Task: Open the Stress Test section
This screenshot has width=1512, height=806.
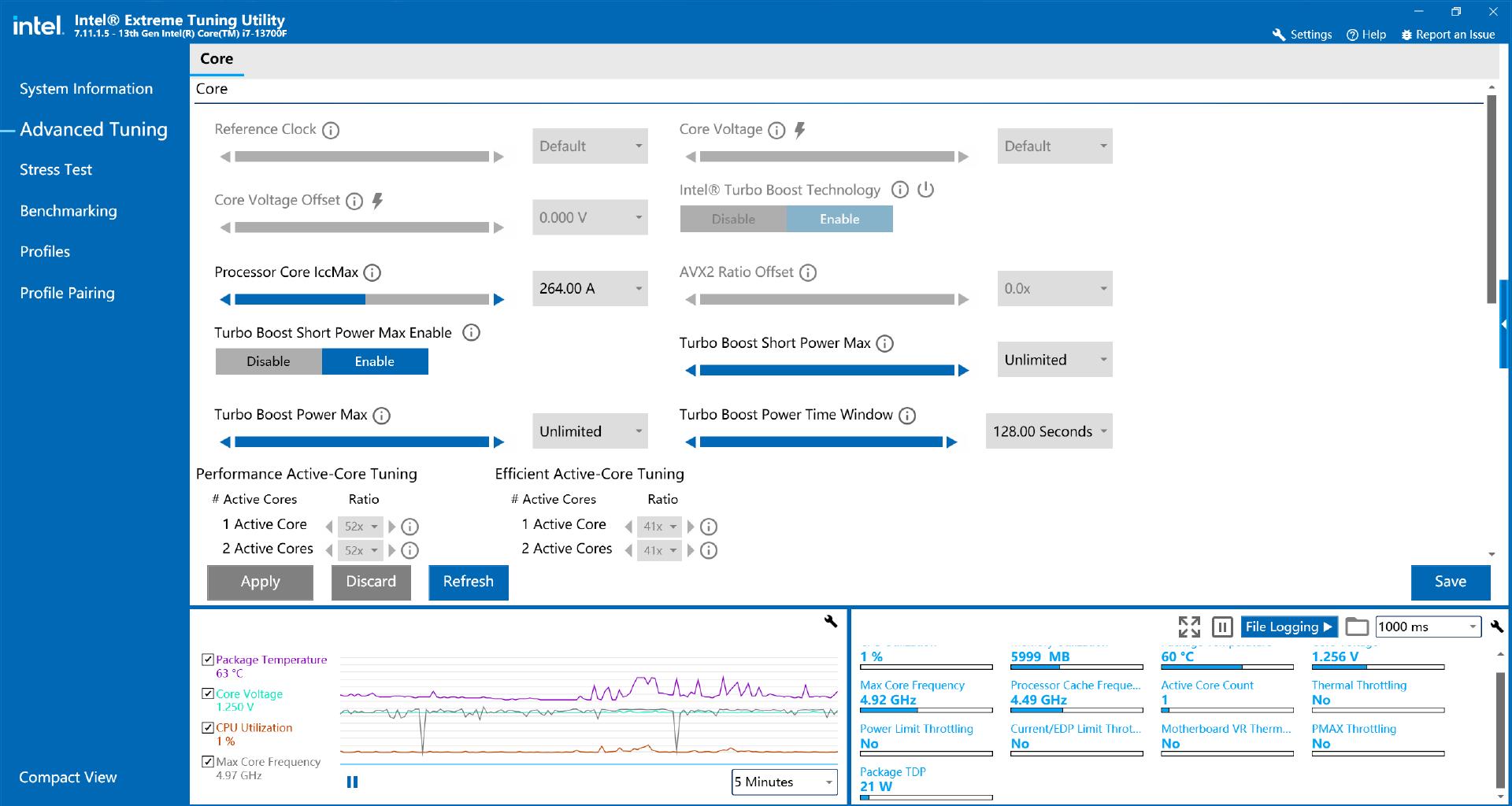Action: click(56, 170)
